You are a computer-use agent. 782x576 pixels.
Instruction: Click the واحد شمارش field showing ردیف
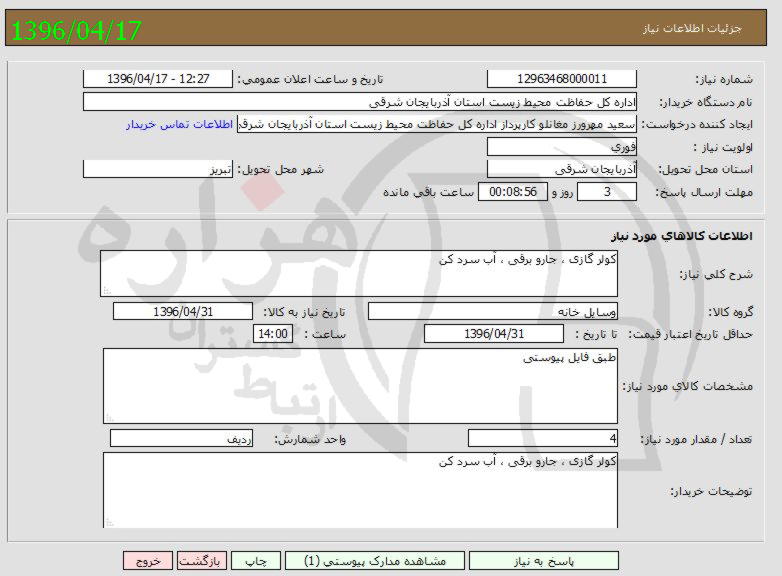[x=182, y=439]
